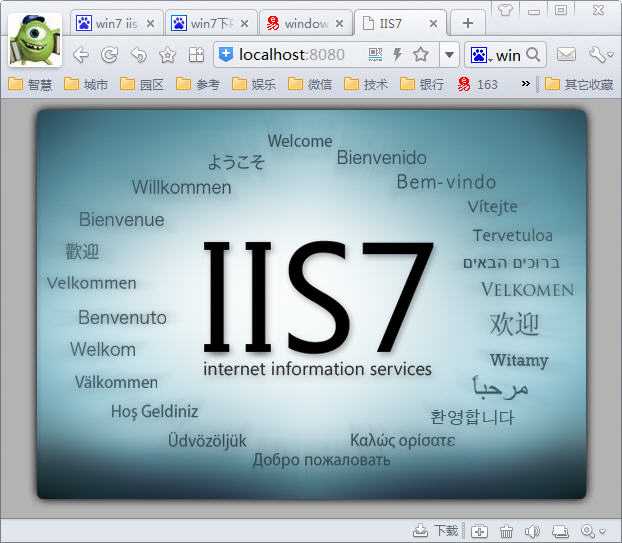Open the Baidu search engine selector
622x543 pixels.
tap(480, 55)
